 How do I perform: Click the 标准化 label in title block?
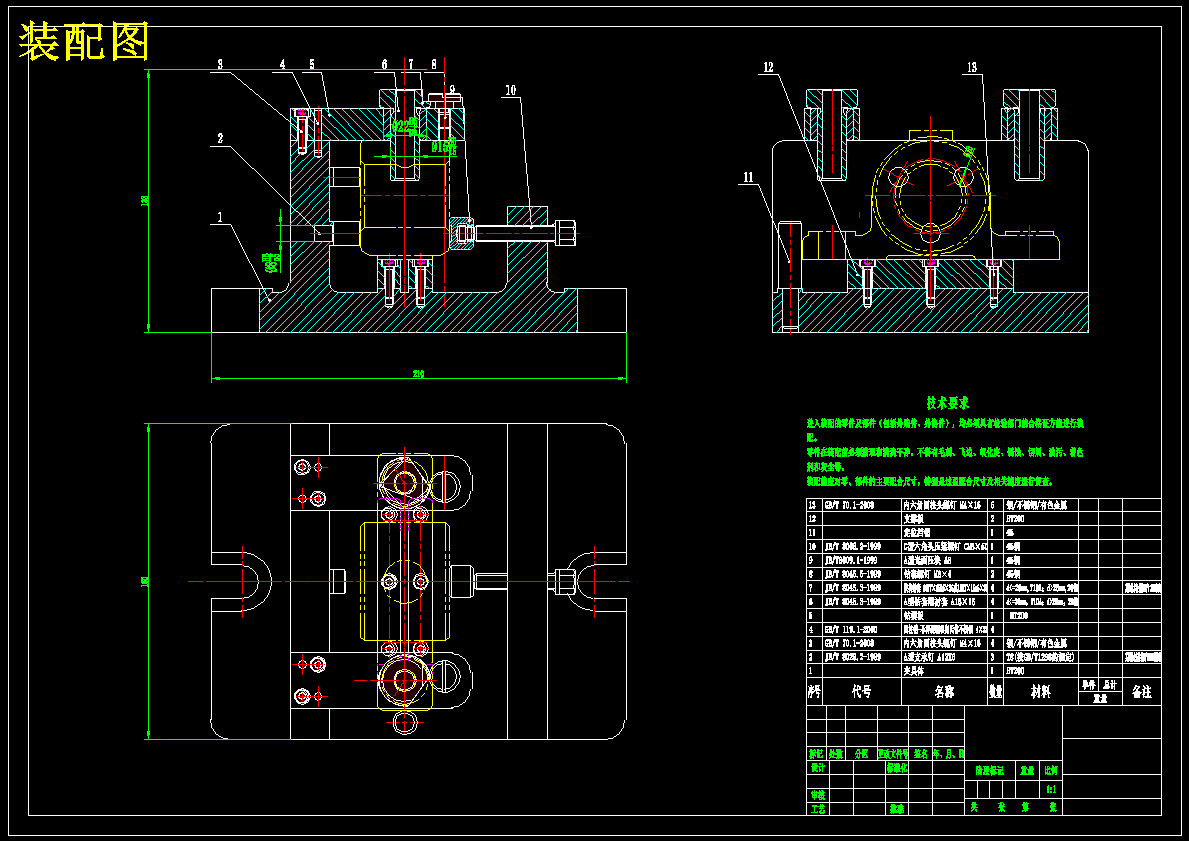(x=897, y=767)
